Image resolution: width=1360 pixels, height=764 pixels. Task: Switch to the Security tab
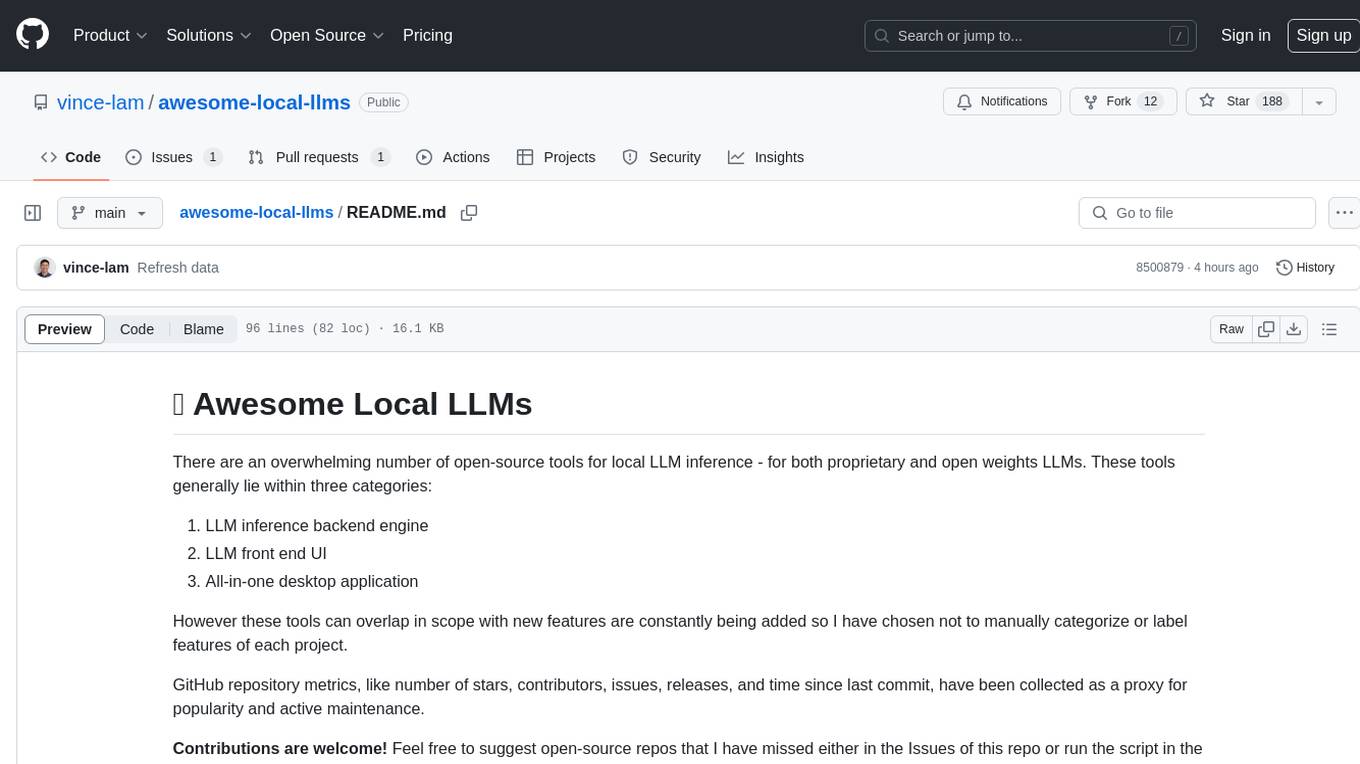point(662,157)
